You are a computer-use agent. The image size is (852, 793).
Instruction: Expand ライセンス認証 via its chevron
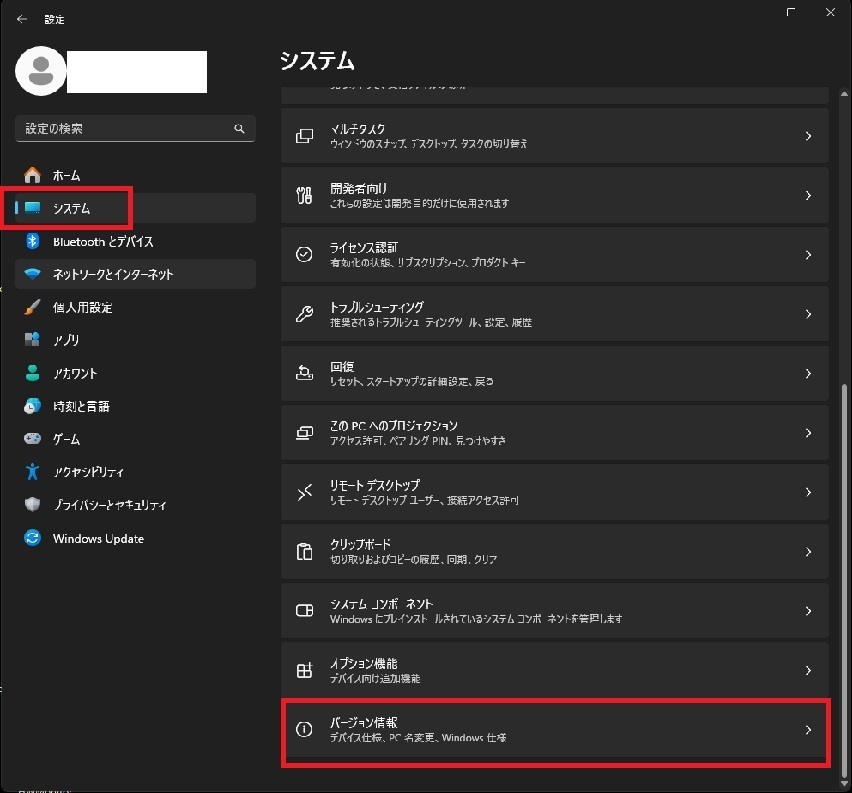pyautogui.click(x=809, y=254)
